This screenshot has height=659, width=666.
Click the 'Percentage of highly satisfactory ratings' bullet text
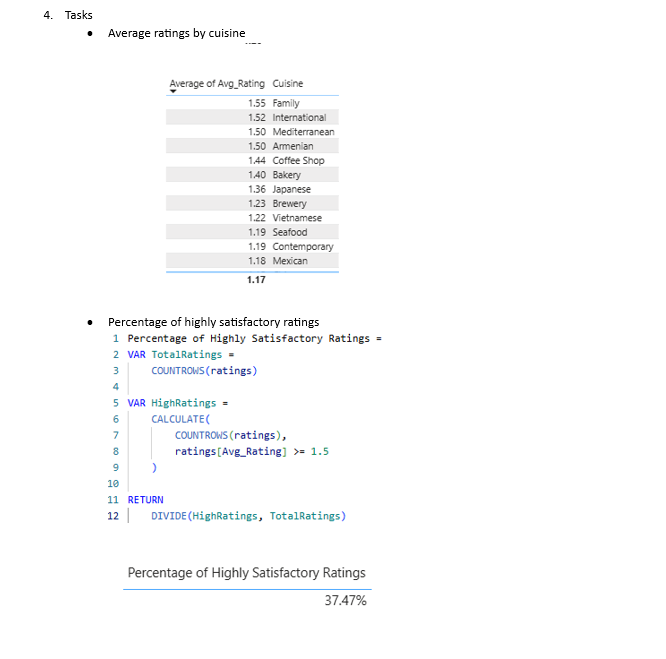[x=214, y=322]
